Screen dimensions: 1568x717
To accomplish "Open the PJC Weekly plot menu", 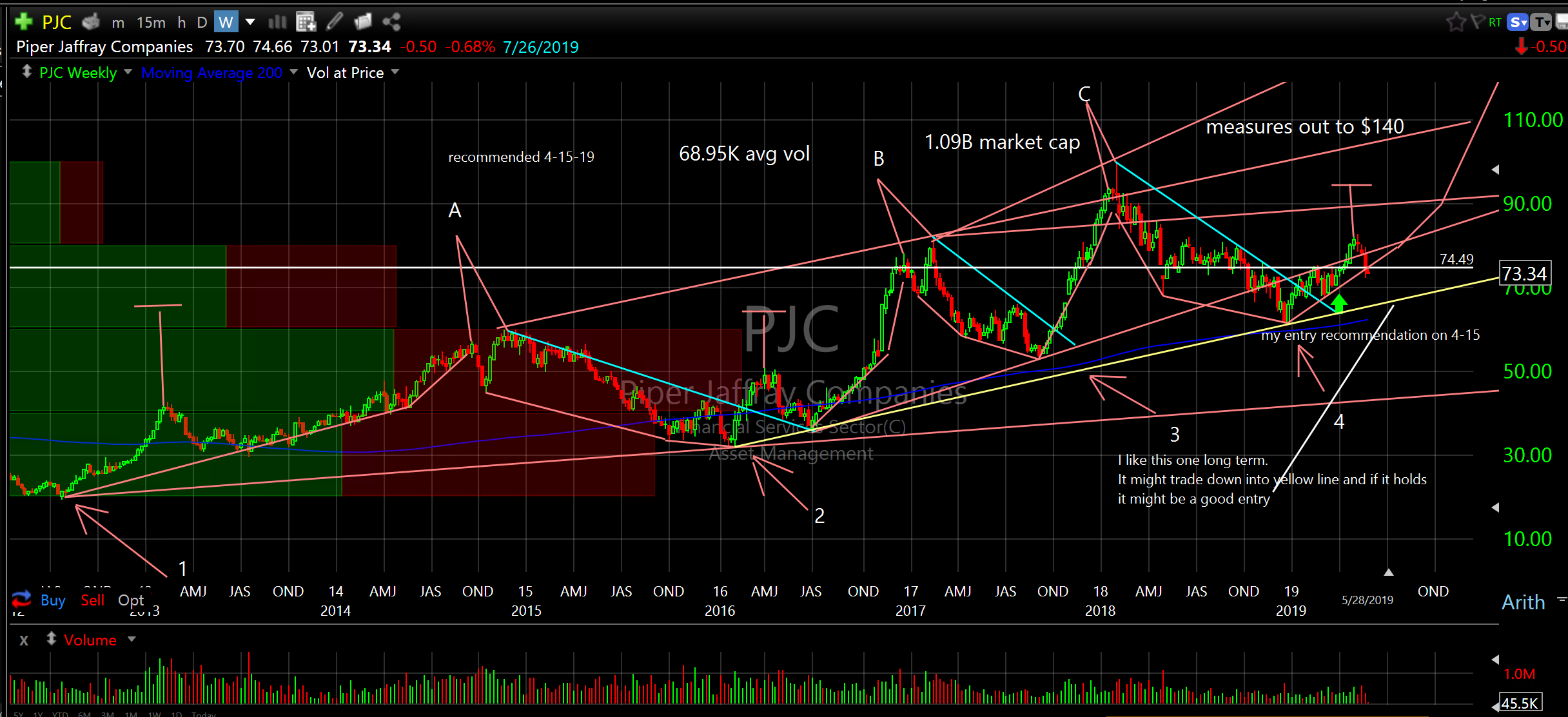I will click(128, 72).
